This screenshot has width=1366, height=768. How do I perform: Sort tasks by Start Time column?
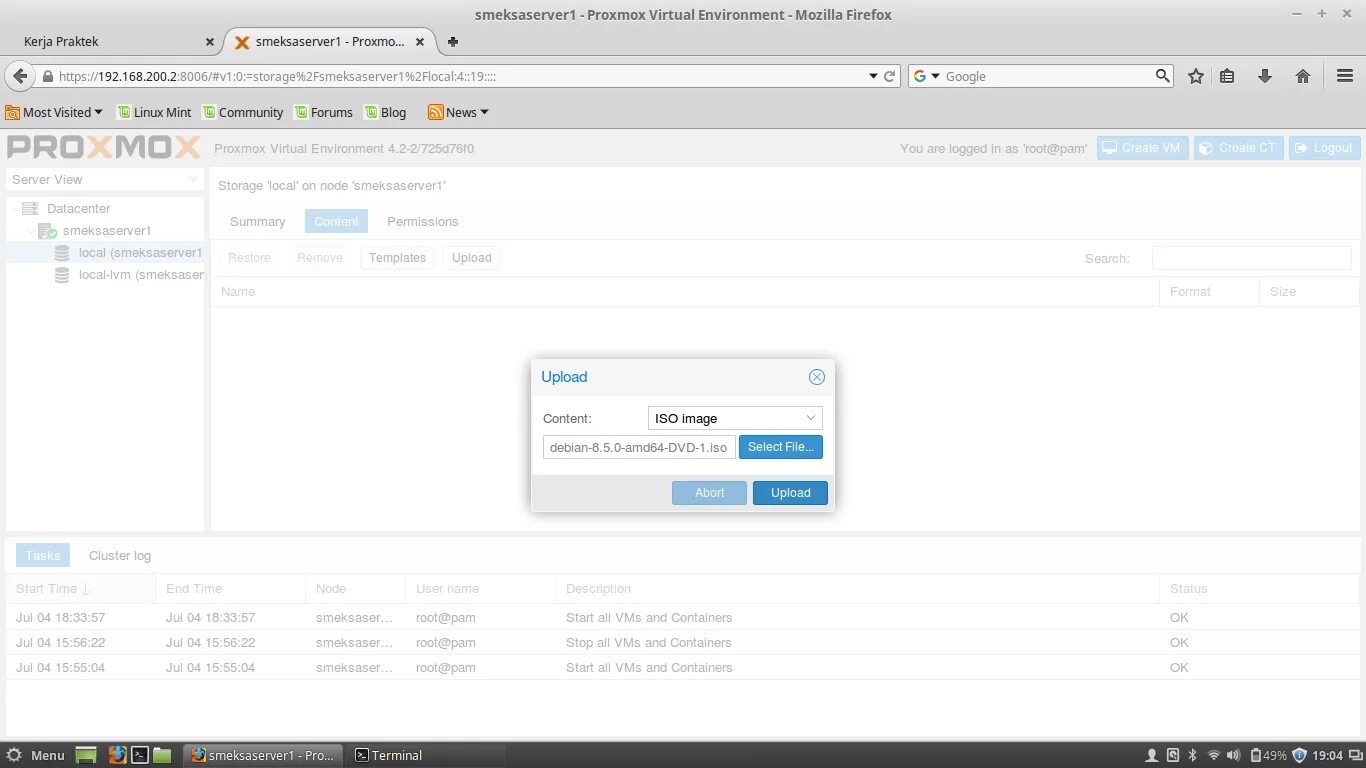80,589
